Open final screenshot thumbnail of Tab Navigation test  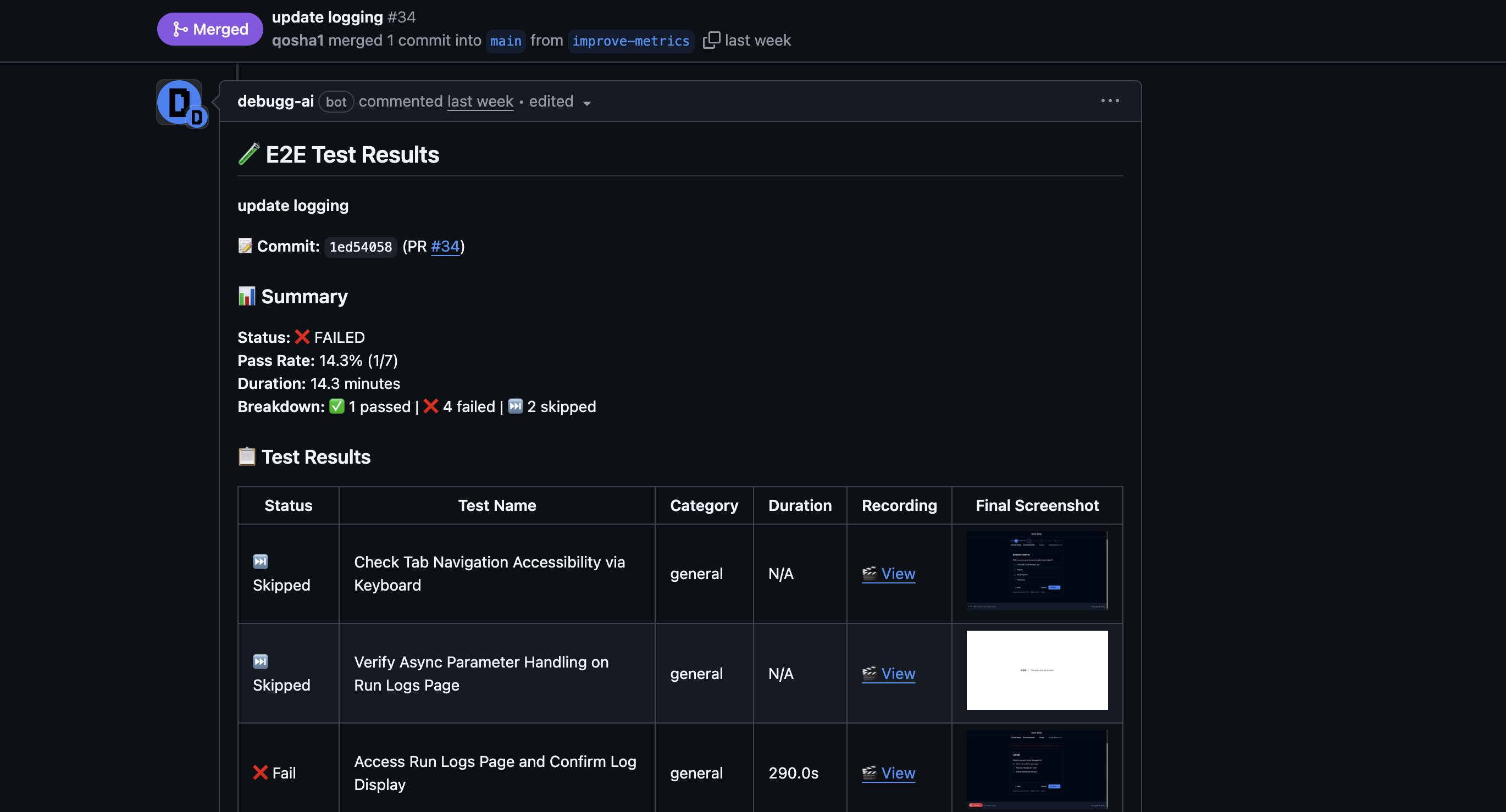tap(1037, 571)
